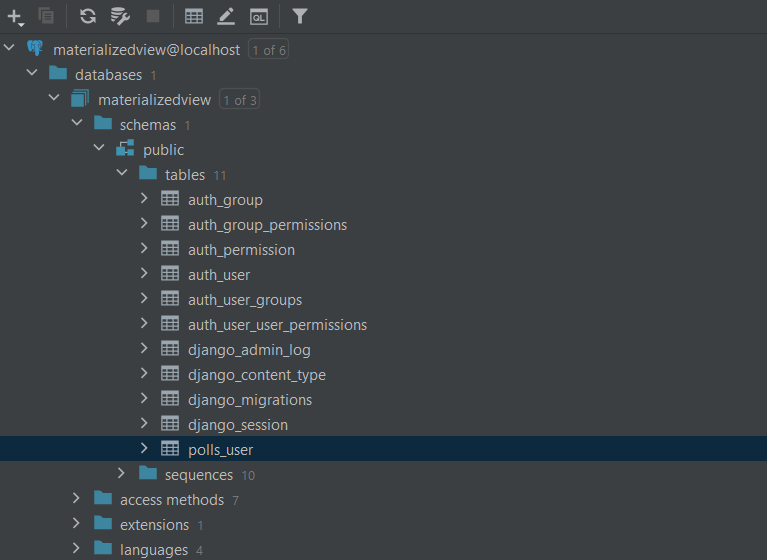Click the Edit Source pencil icon
Viewport: 767px width, 560px height.
click(x=226, y=16)
